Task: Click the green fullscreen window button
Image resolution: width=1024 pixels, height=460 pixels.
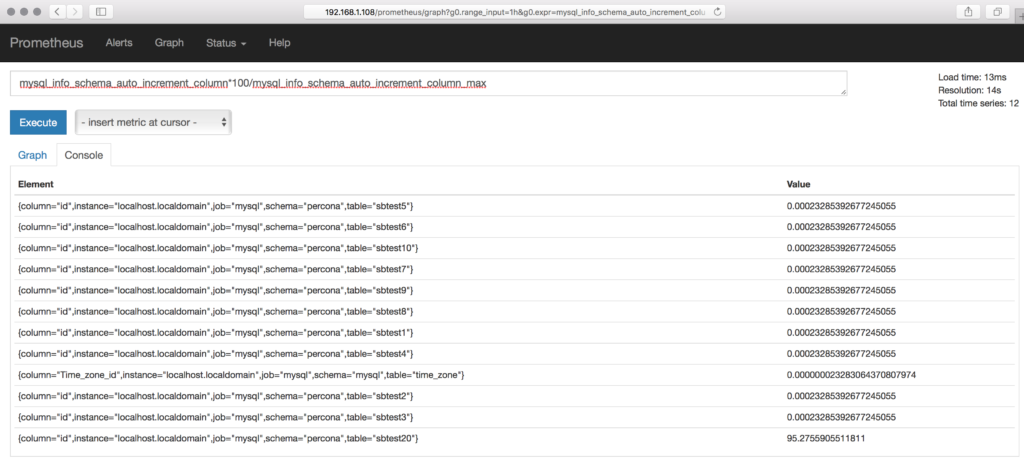Action: 37,11
